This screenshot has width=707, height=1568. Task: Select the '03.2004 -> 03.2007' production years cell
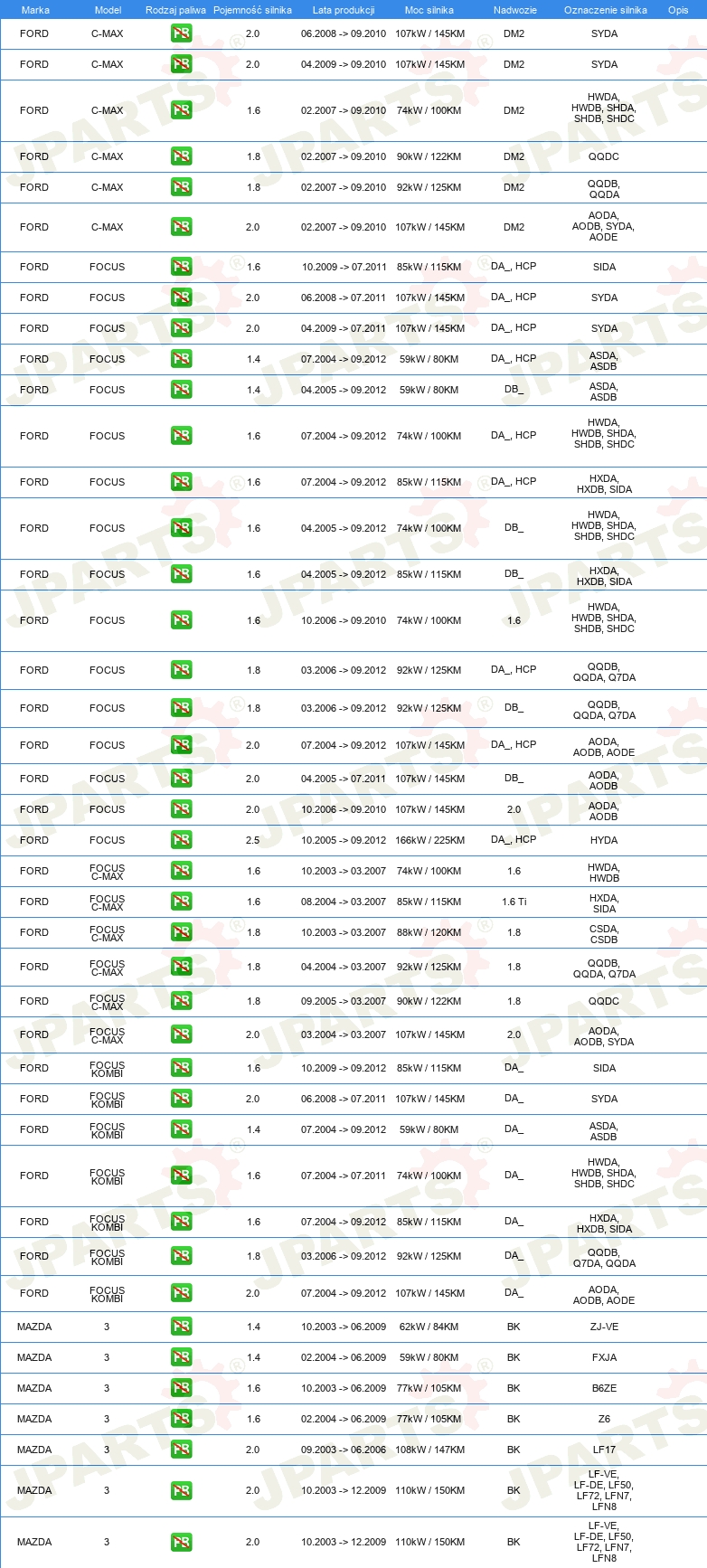click(x=344, y=1034)
